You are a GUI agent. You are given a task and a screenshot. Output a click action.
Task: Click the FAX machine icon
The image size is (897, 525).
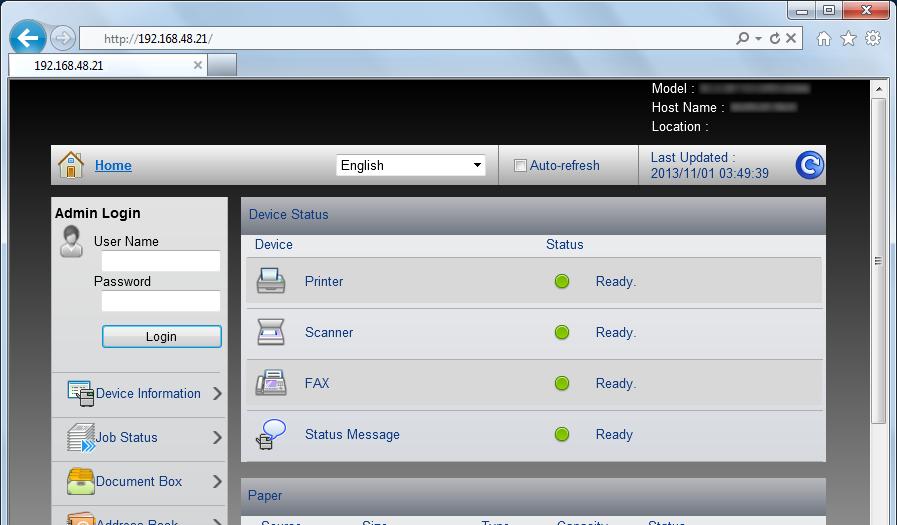click(x=271, y=383)
